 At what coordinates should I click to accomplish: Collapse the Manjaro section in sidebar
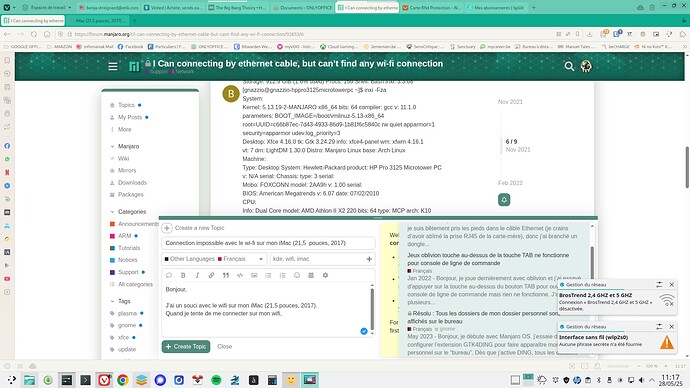[x=112, y=146]
